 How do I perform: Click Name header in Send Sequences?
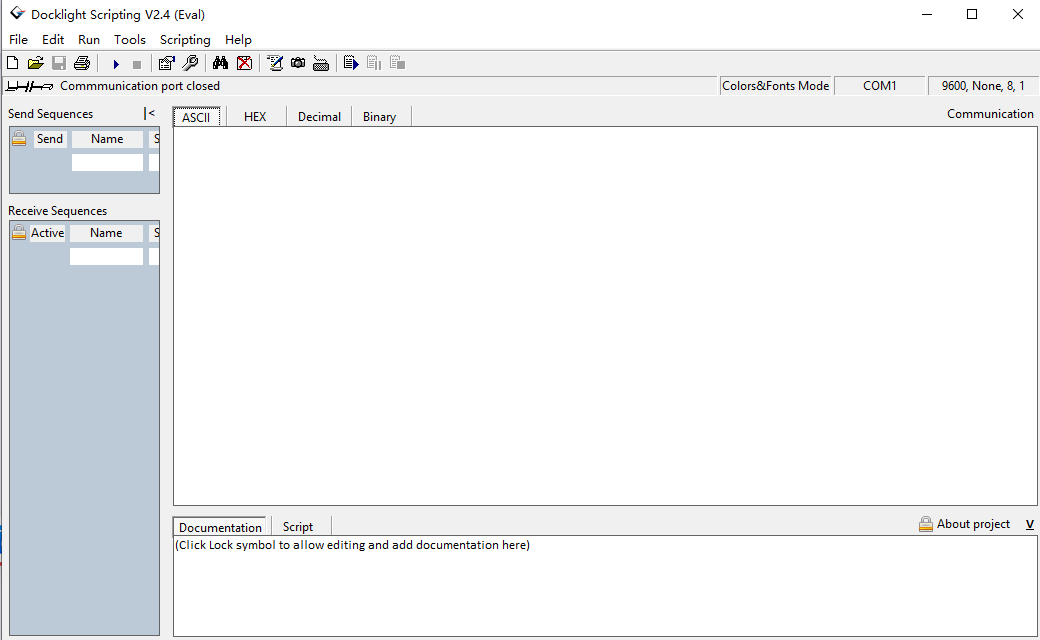click(107, 139)
